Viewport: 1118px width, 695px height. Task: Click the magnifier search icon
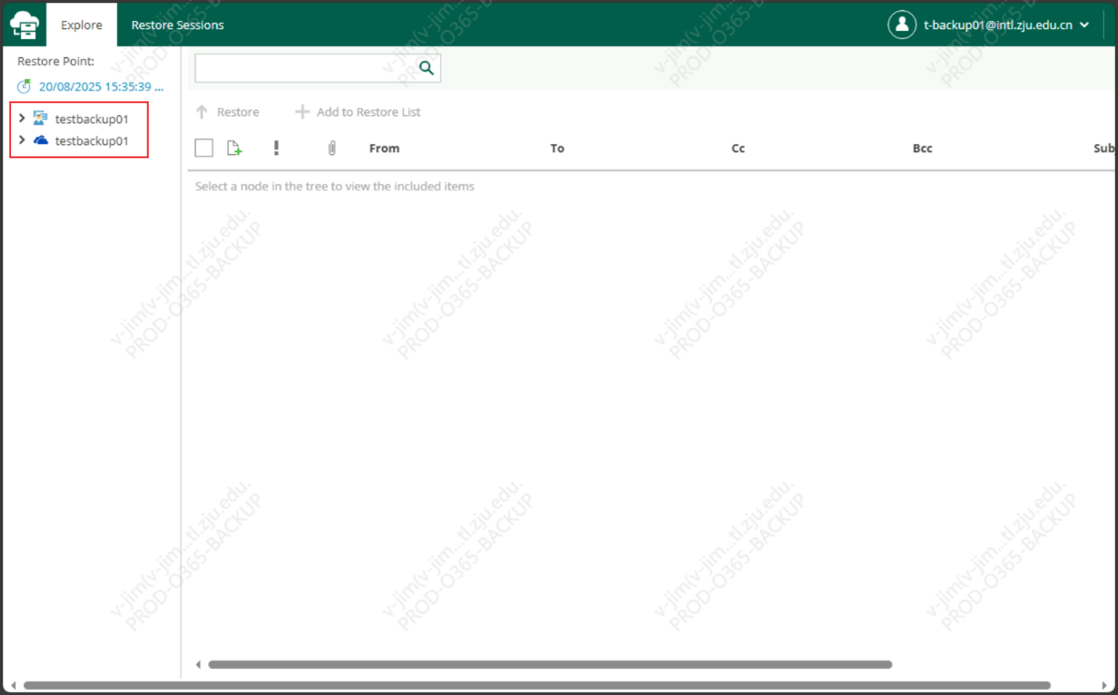pyautogui.click(x=426, y=68)
